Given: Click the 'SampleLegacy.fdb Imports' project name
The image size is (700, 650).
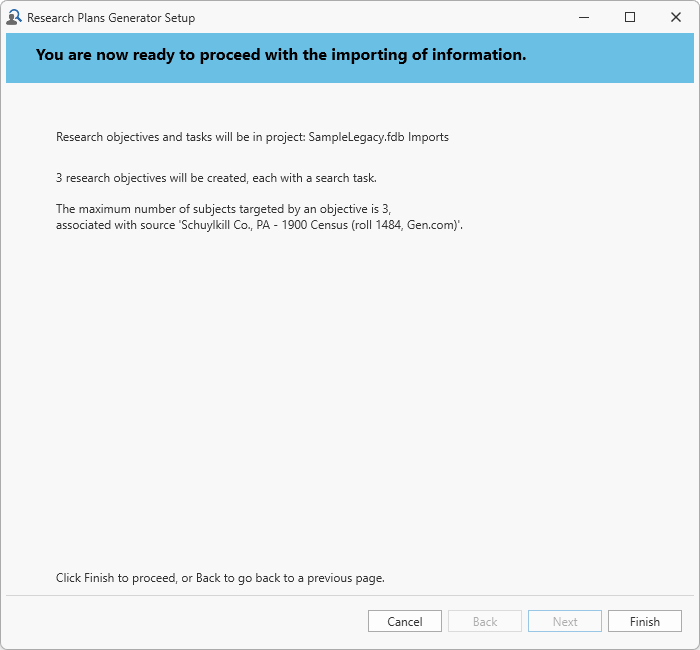Looking at the screenshot, I should (379, 137).
